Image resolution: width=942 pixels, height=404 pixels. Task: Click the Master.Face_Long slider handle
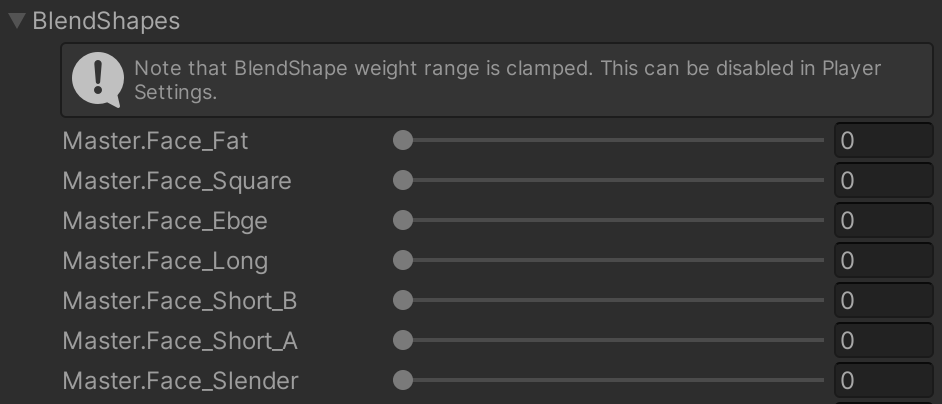403,260
